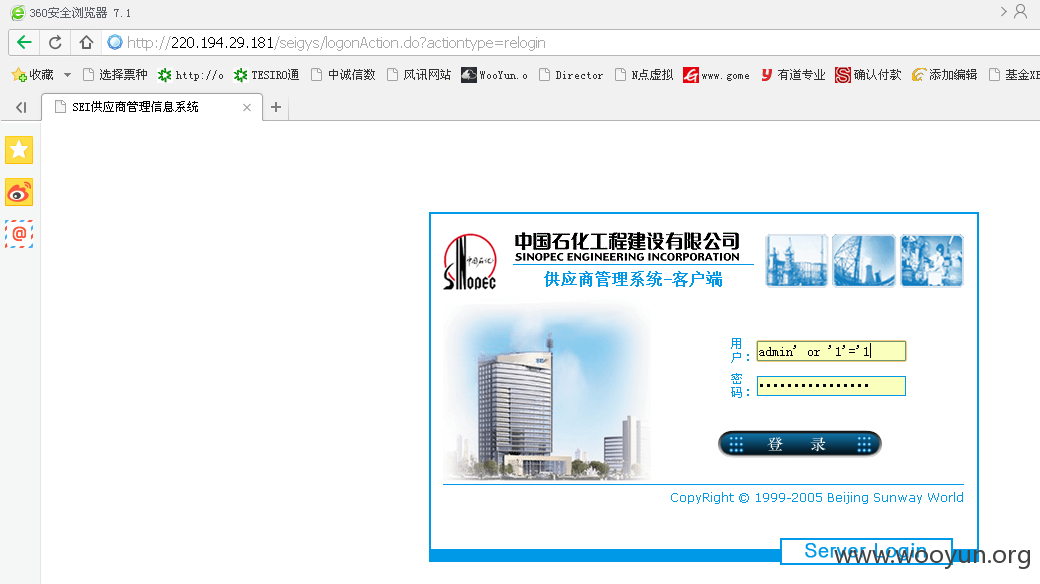The image size is (1040, 584).
Task: Click the 360 browser logo in title bar
Action: 18,13
